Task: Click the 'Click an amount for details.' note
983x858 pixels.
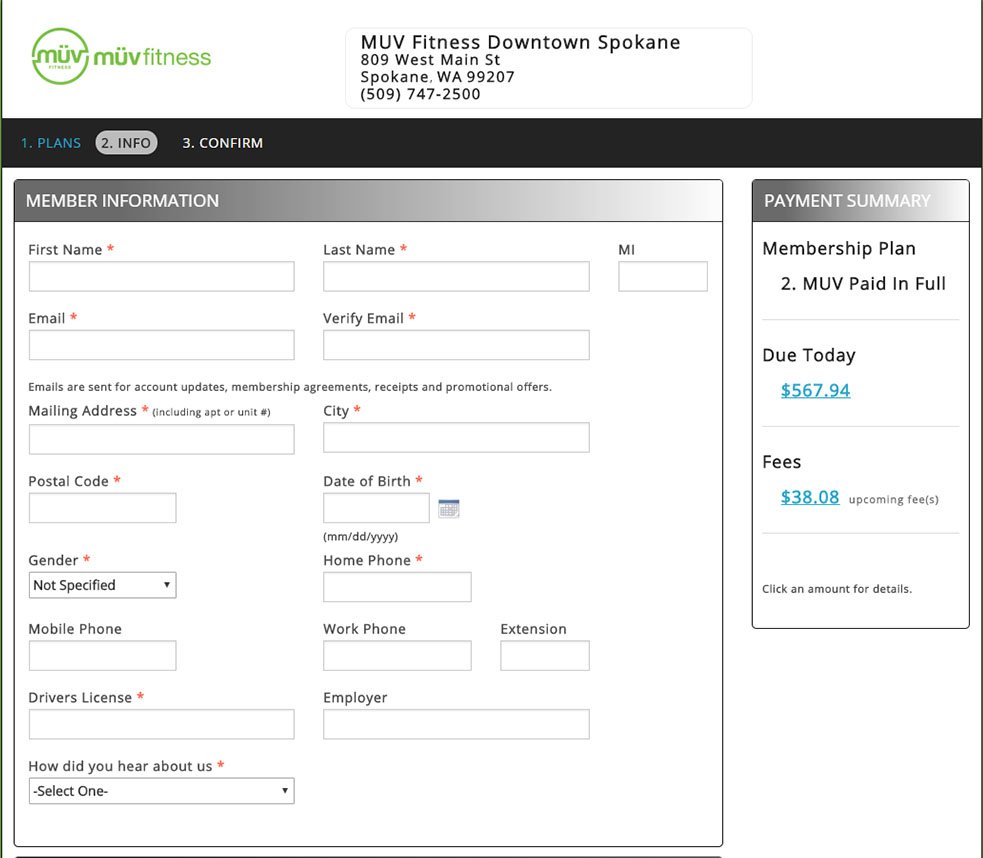Action: point(837,589)
